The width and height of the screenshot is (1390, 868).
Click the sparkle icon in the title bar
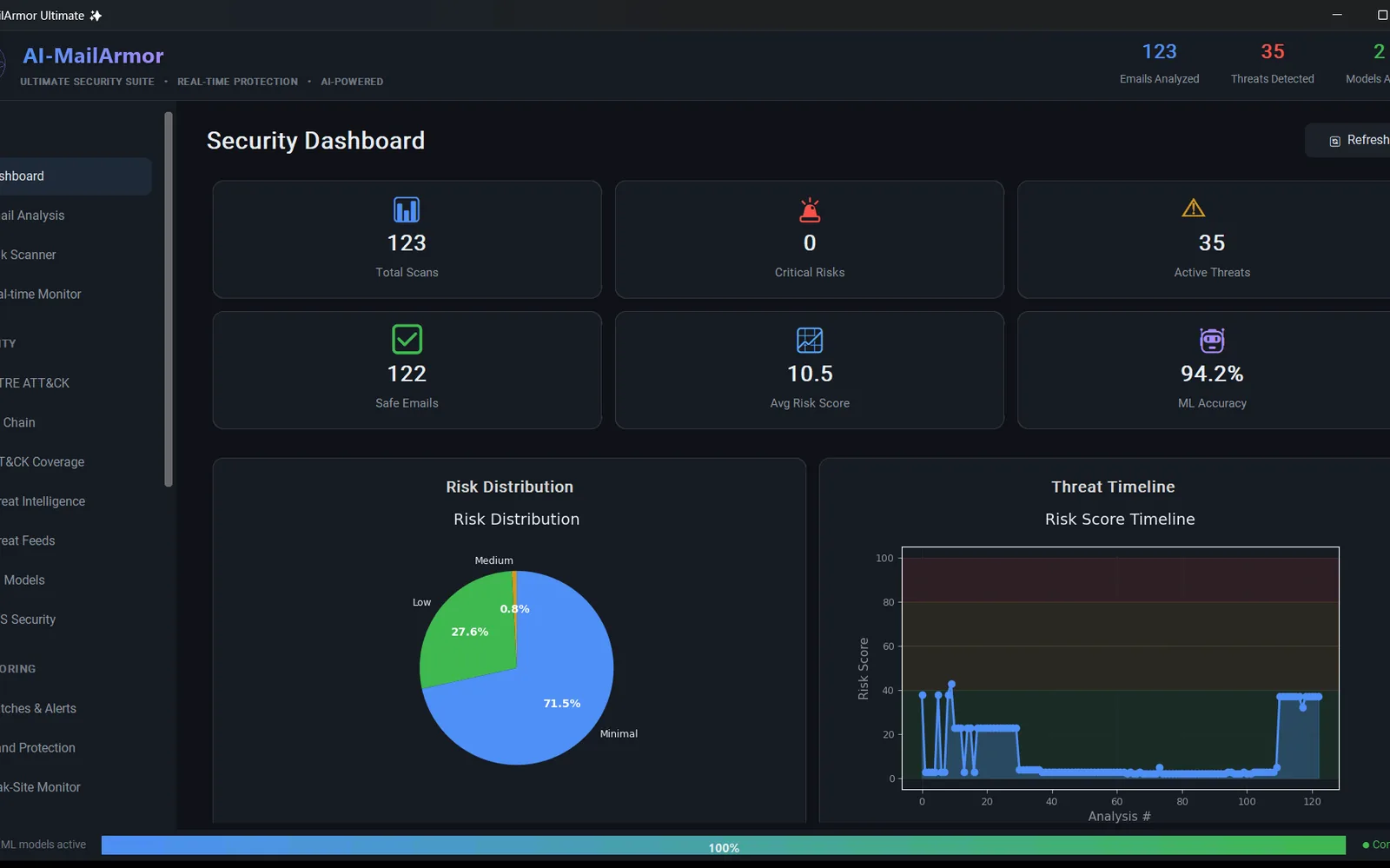click(96, 16)
